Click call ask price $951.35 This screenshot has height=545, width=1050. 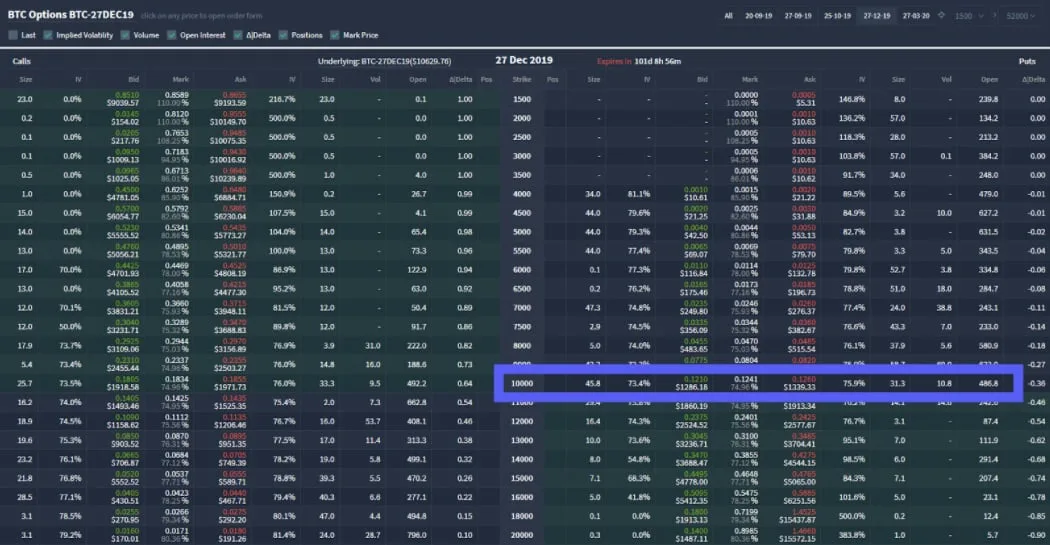(x=232, y=445)
